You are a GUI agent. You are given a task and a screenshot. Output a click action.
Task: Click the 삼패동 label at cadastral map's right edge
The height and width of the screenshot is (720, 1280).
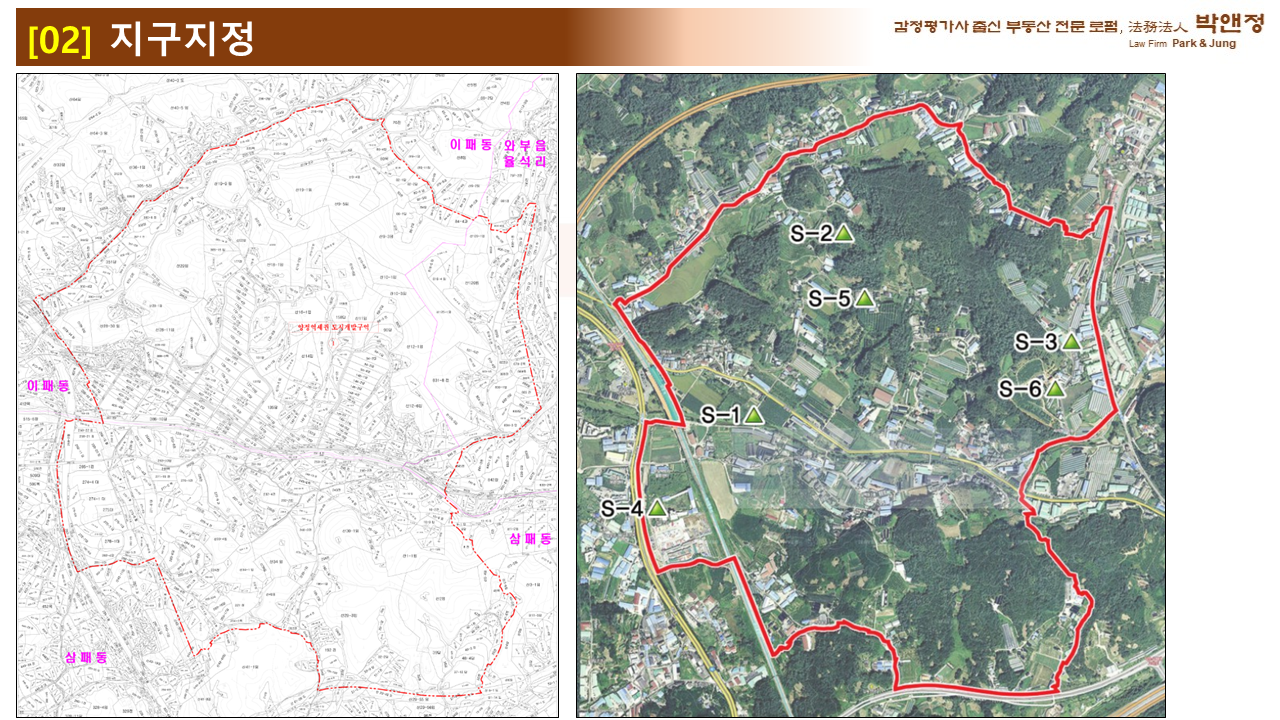530,539
